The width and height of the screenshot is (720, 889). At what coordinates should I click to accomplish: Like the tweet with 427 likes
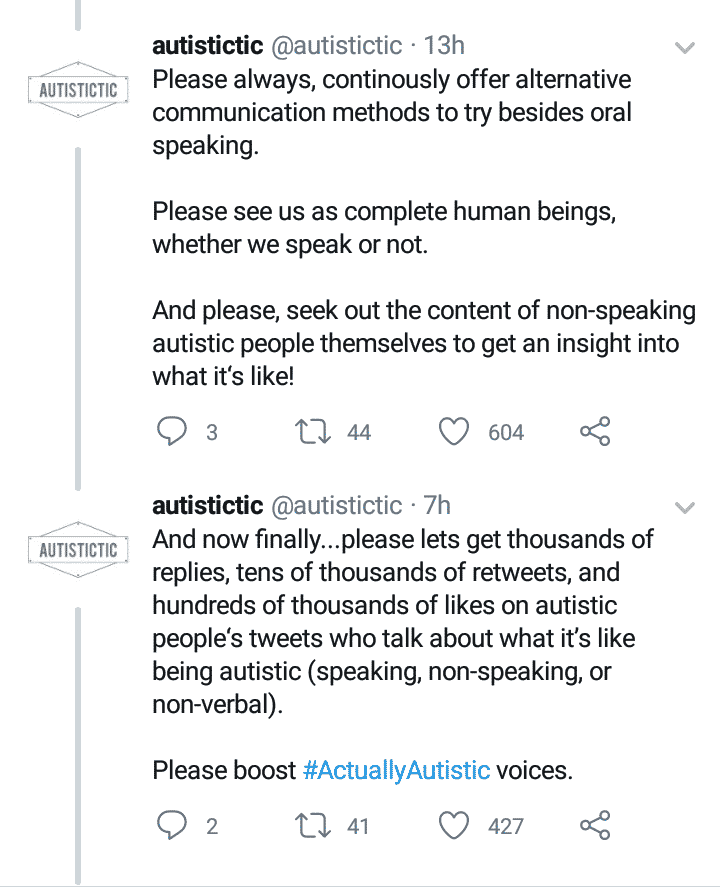point(455,826)
